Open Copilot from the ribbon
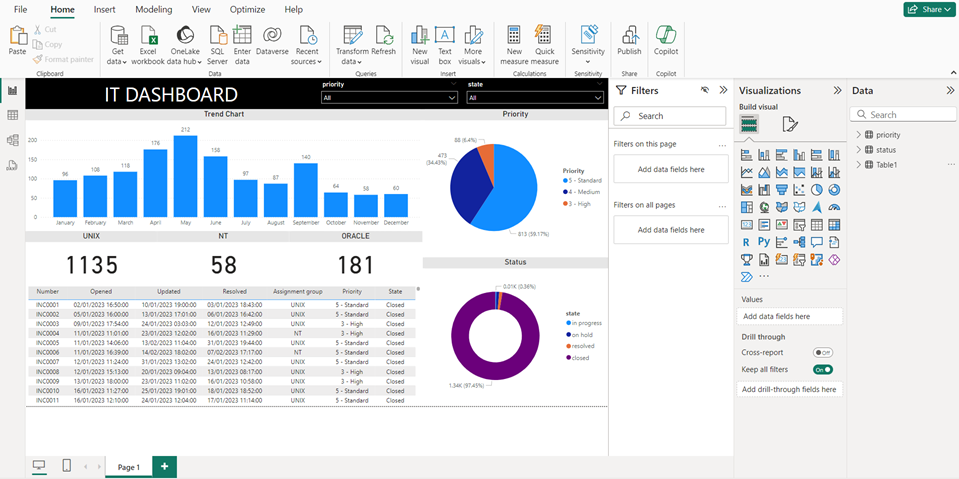The width and height of the screenshot is (959, 479). (665, 40)
